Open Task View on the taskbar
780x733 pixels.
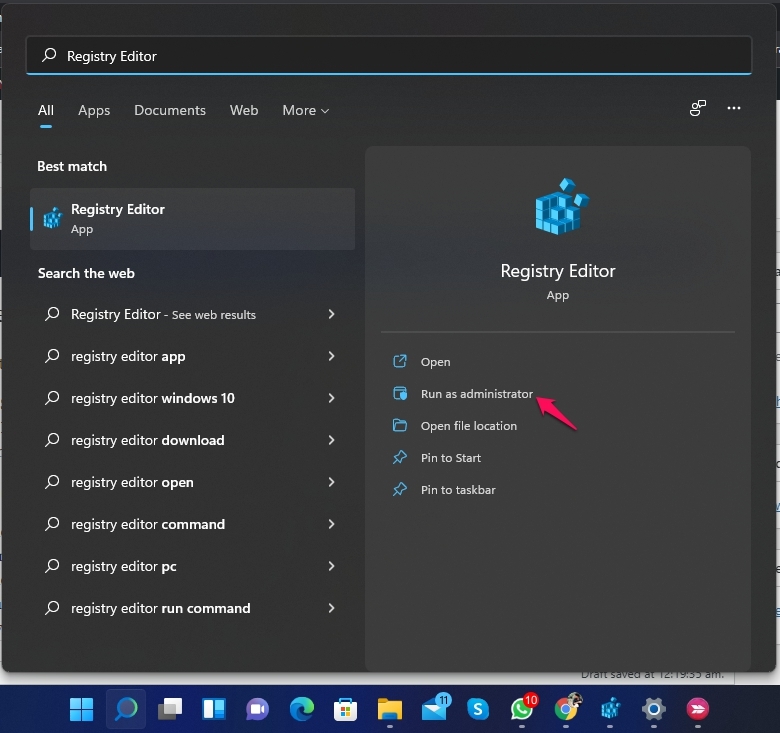[170, 709]
